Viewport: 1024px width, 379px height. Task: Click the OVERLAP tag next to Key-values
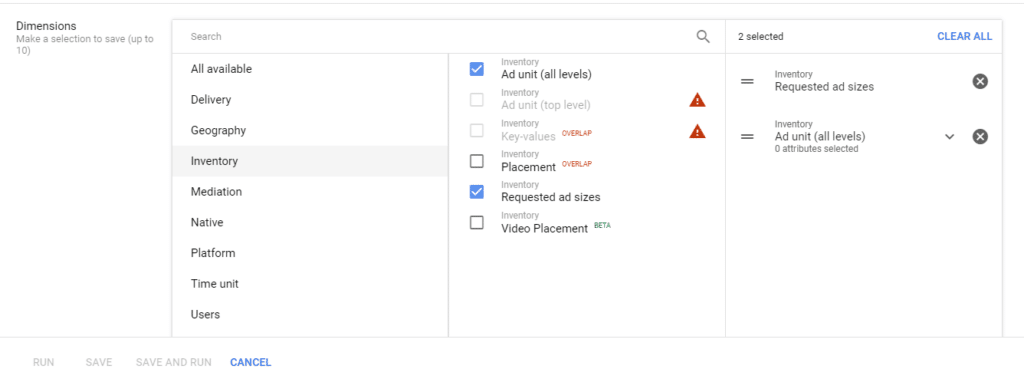point(577,133)
